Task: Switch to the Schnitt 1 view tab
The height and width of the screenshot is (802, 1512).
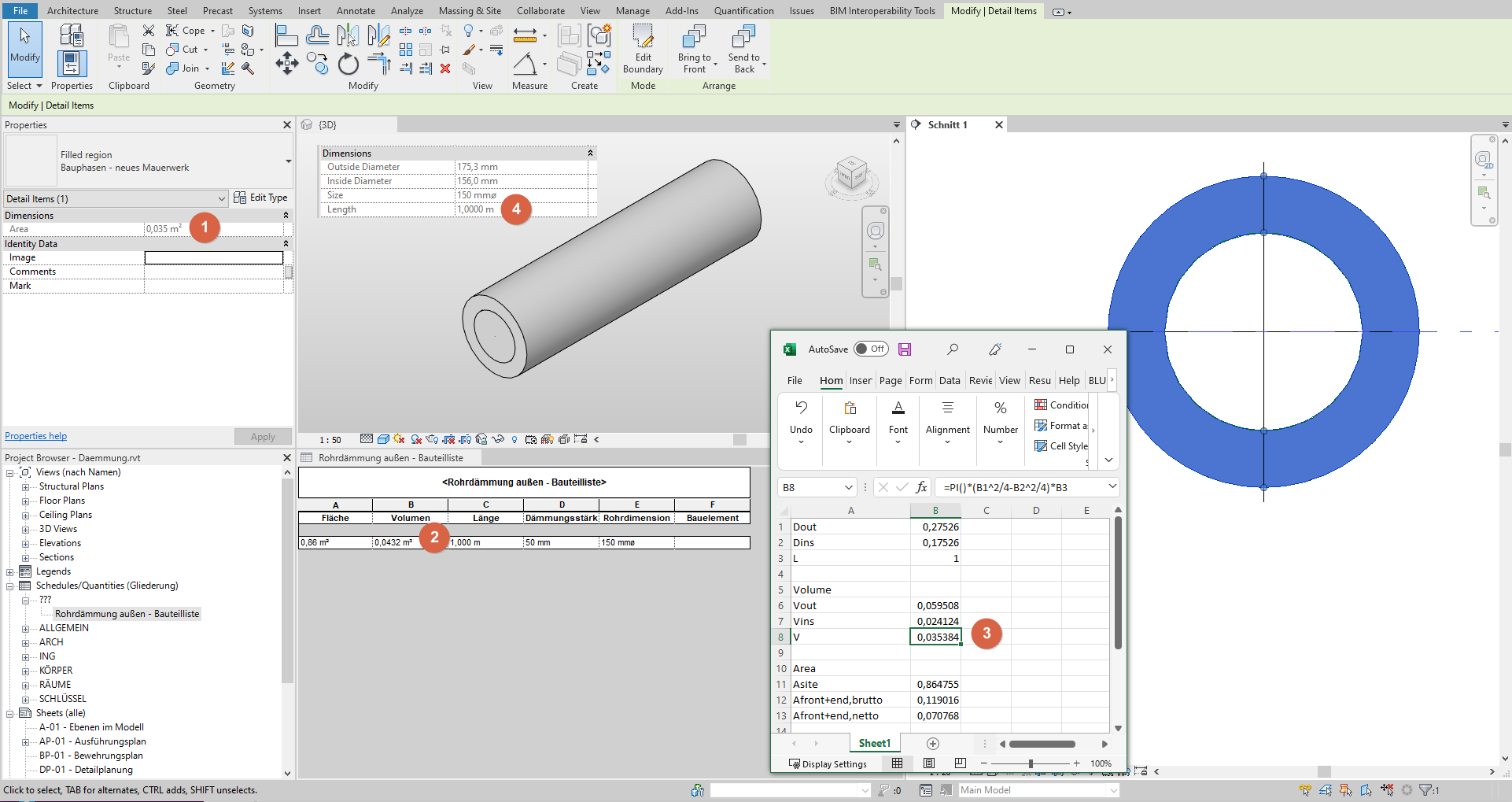Action: pyautogui.click(x=947, y=125)
